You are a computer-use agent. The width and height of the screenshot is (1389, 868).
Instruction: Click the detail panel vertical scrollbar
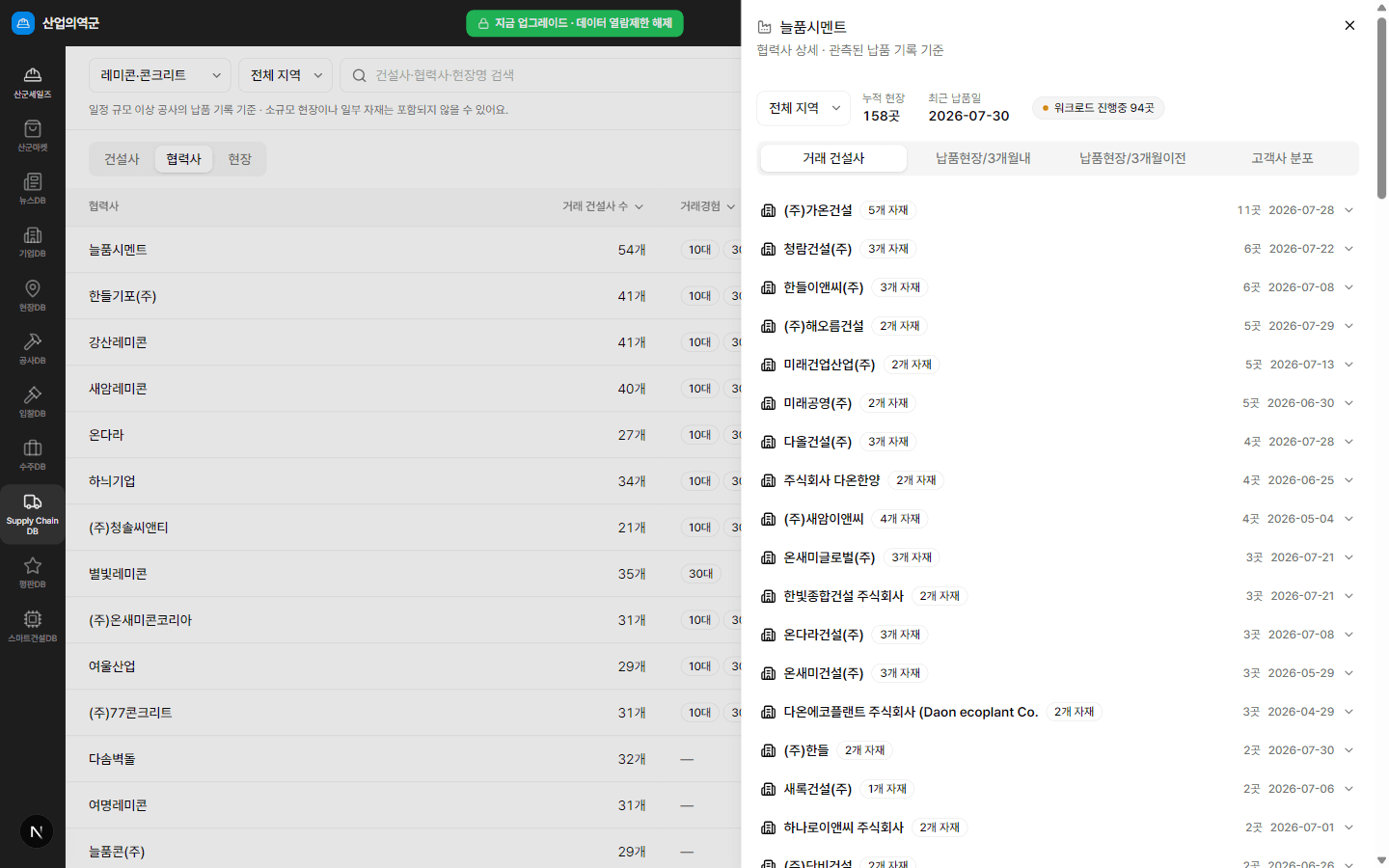(x=1381, y=108)
